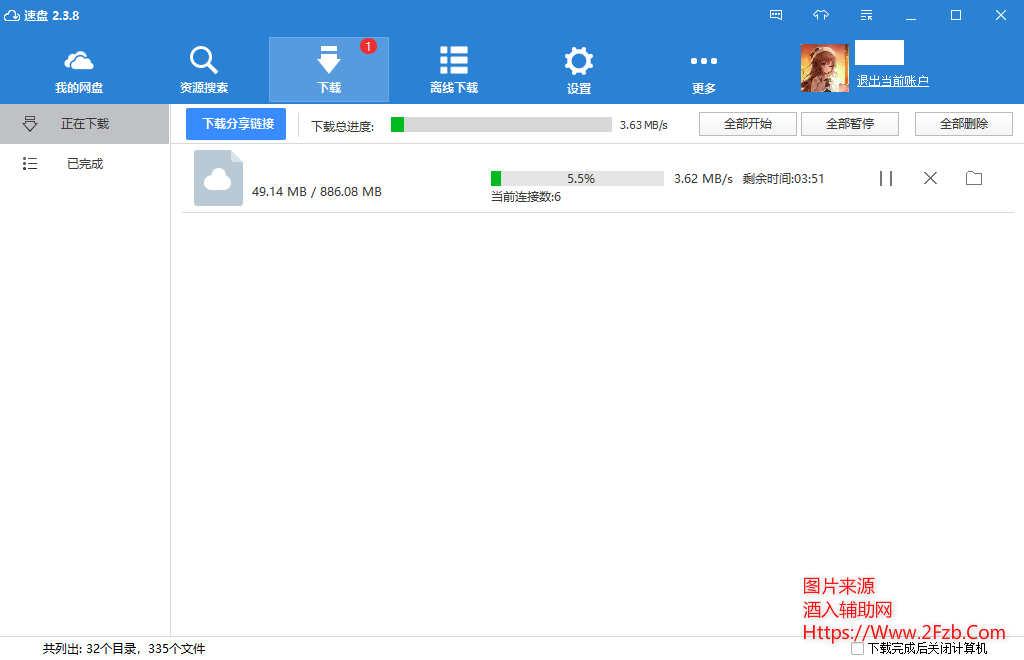Select the 资源搜索 search icon
This screenshot has width=1024, height=660.
point(204,67)
